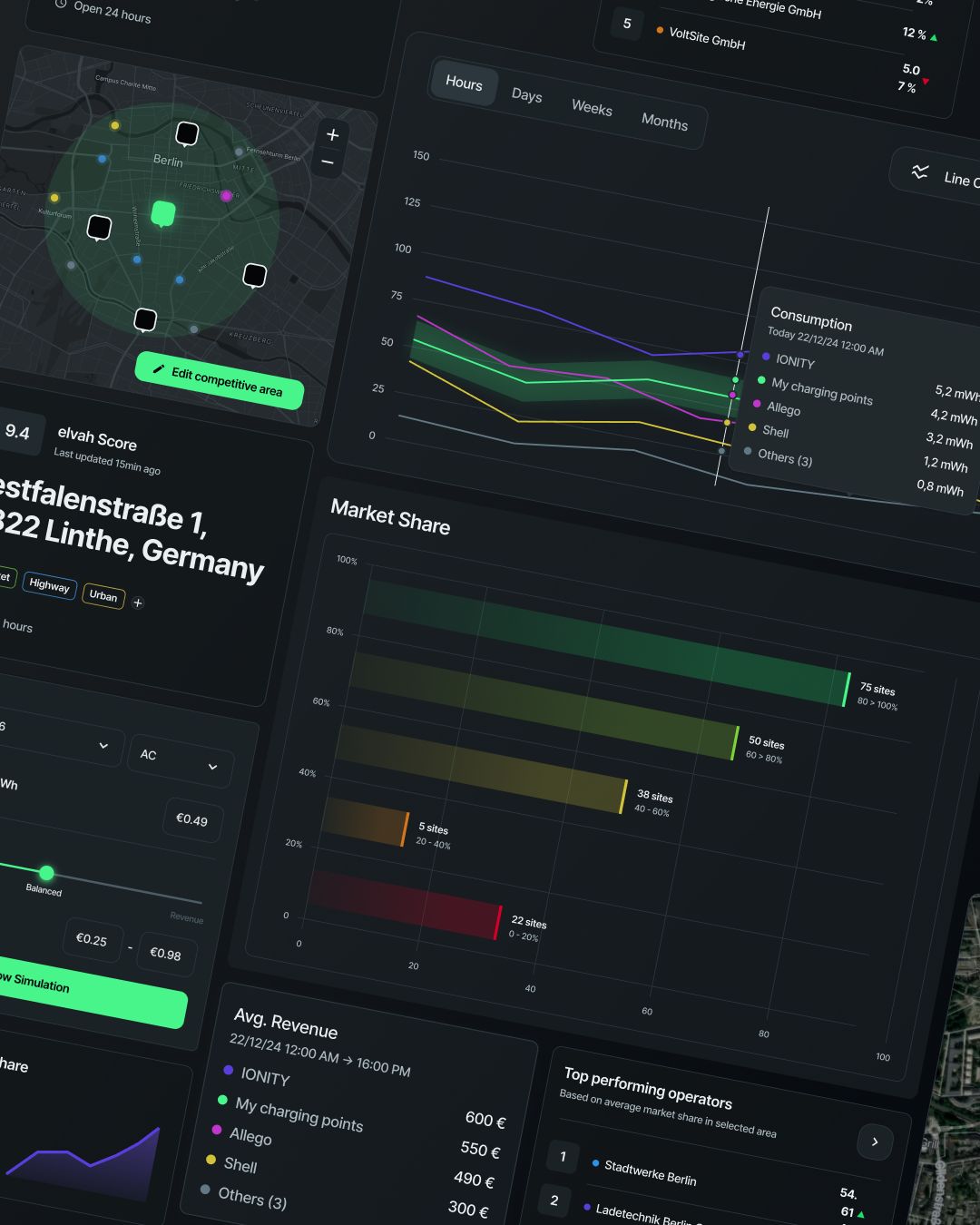Click the orange 5 sites bar
The width and height of the screenshot is (980, 1225).
366,822
